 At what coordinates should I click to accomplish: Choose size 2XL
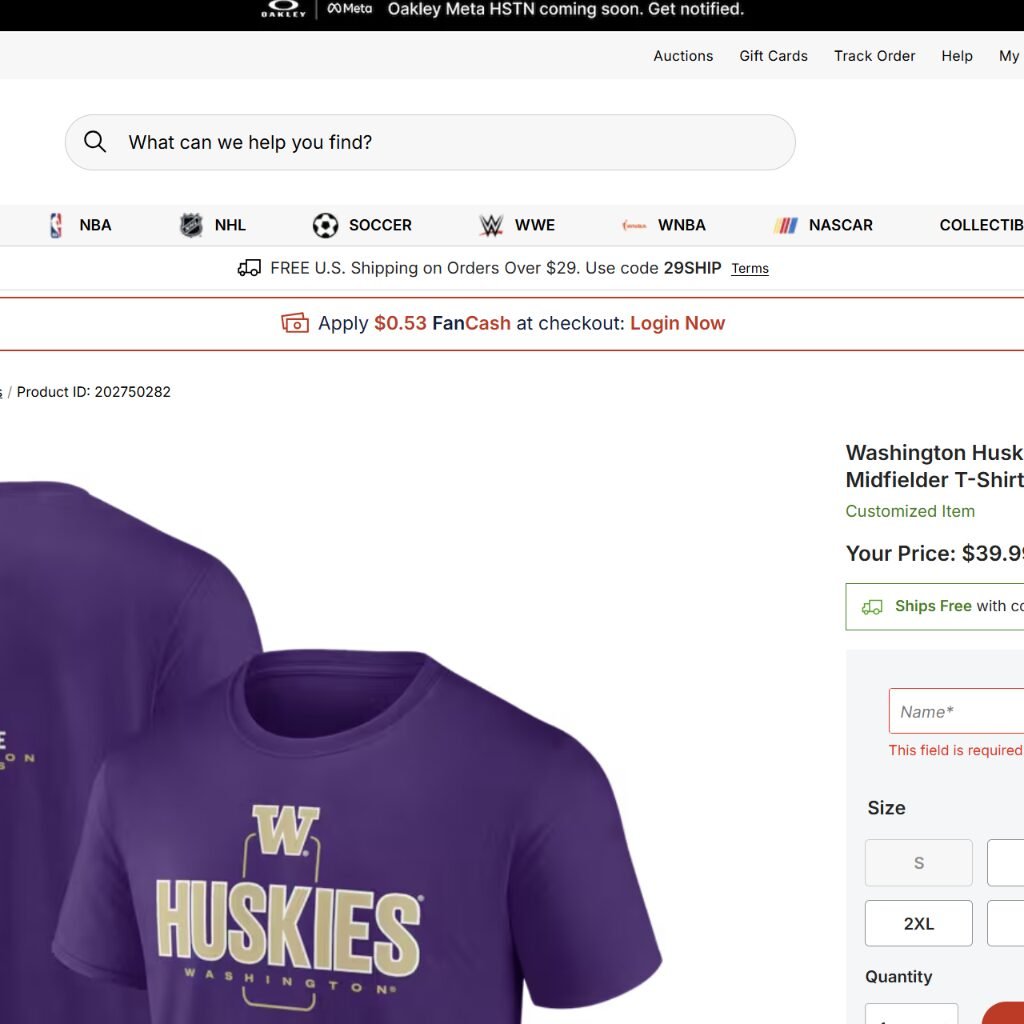point(918,923)
